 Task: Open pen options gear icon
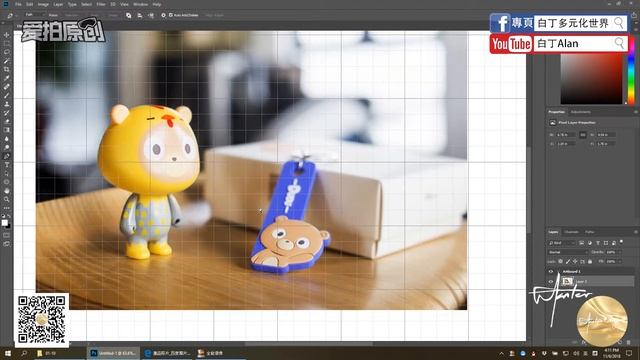click(x=163, y=15)
